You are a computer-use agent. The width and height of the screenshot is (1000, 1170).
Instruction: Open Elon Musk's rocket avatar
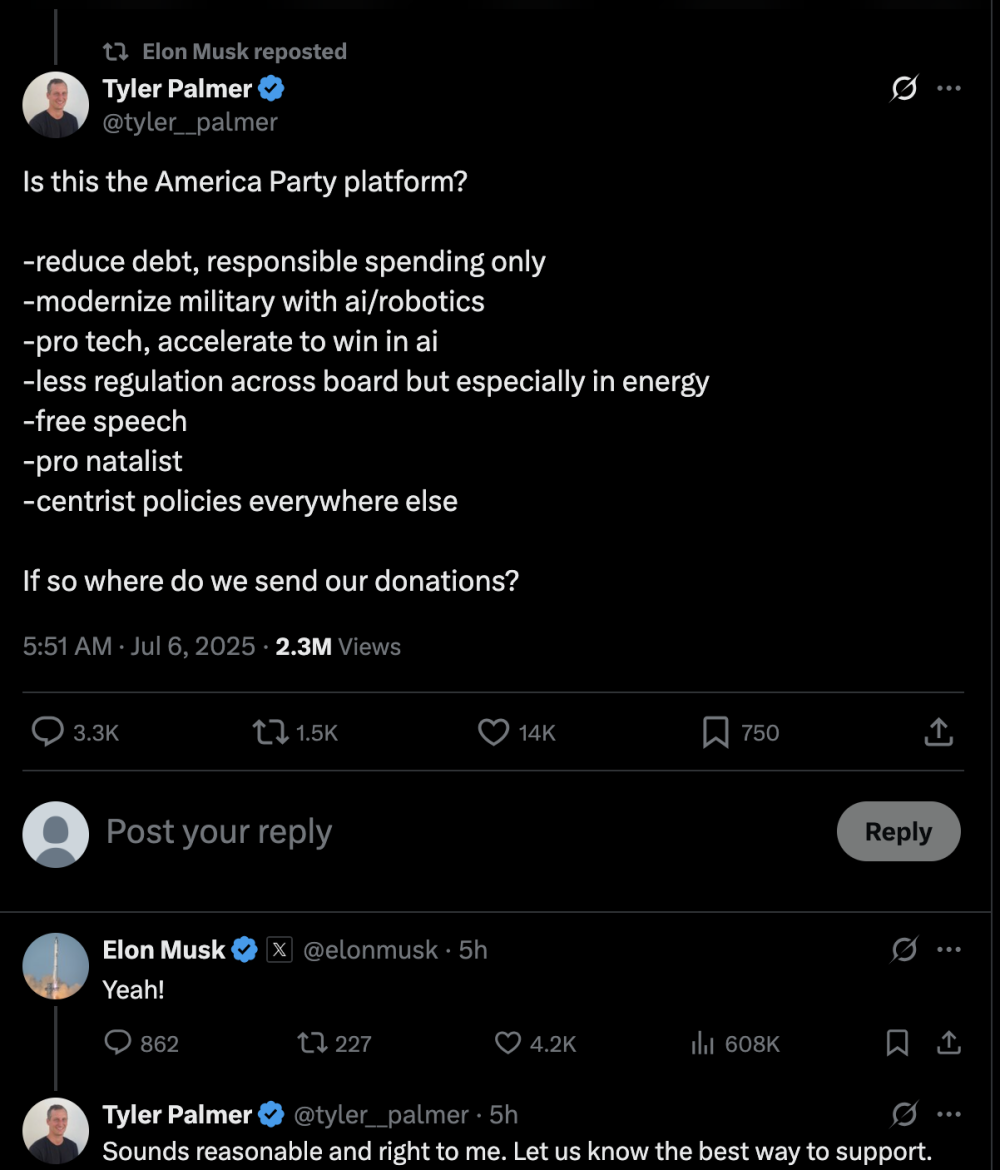pos(55,967)
